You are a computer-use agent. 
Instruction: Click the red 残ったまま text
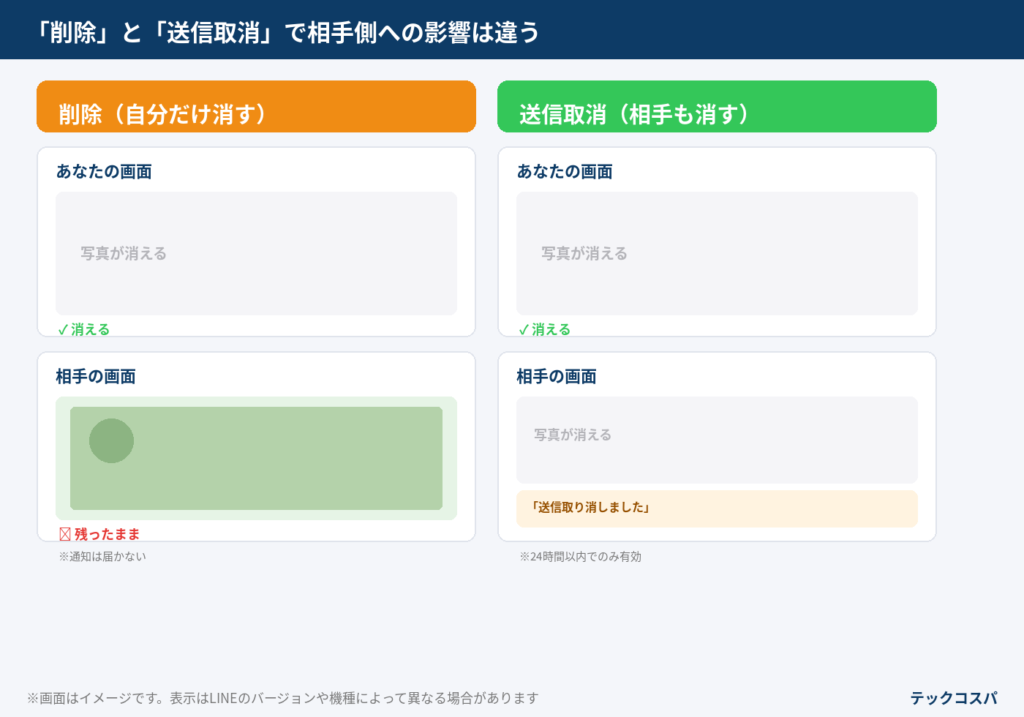(107, 534)
